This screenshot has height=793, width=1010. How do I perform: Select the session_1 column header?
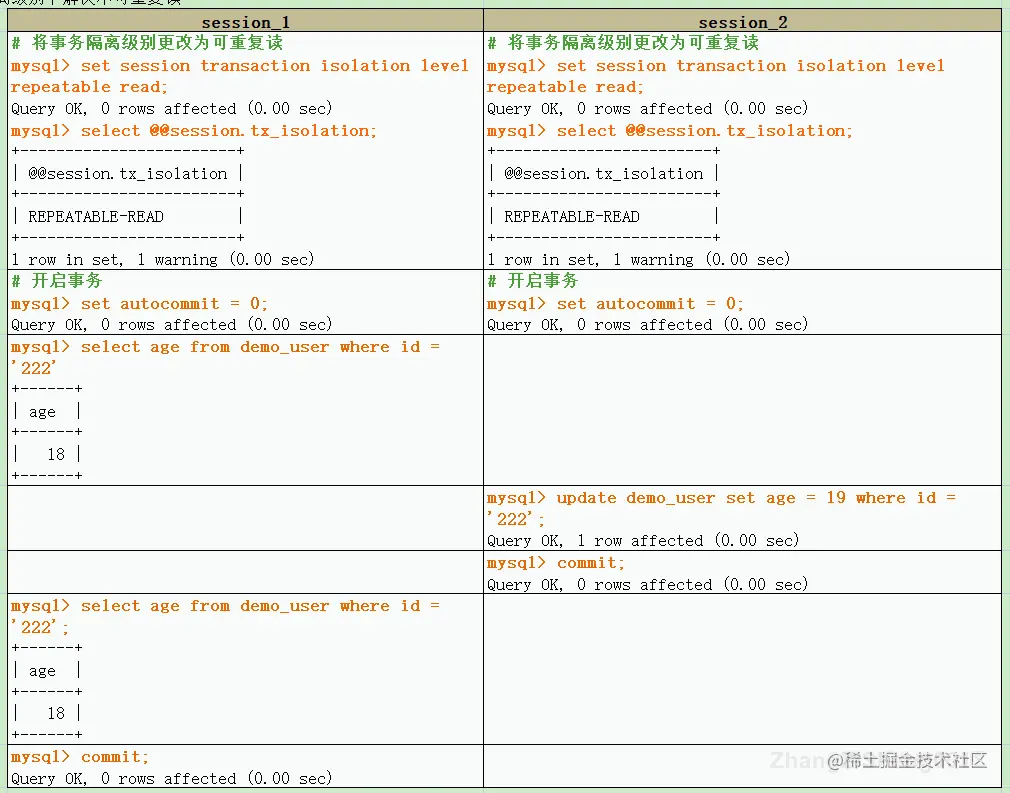pos(245,21)
